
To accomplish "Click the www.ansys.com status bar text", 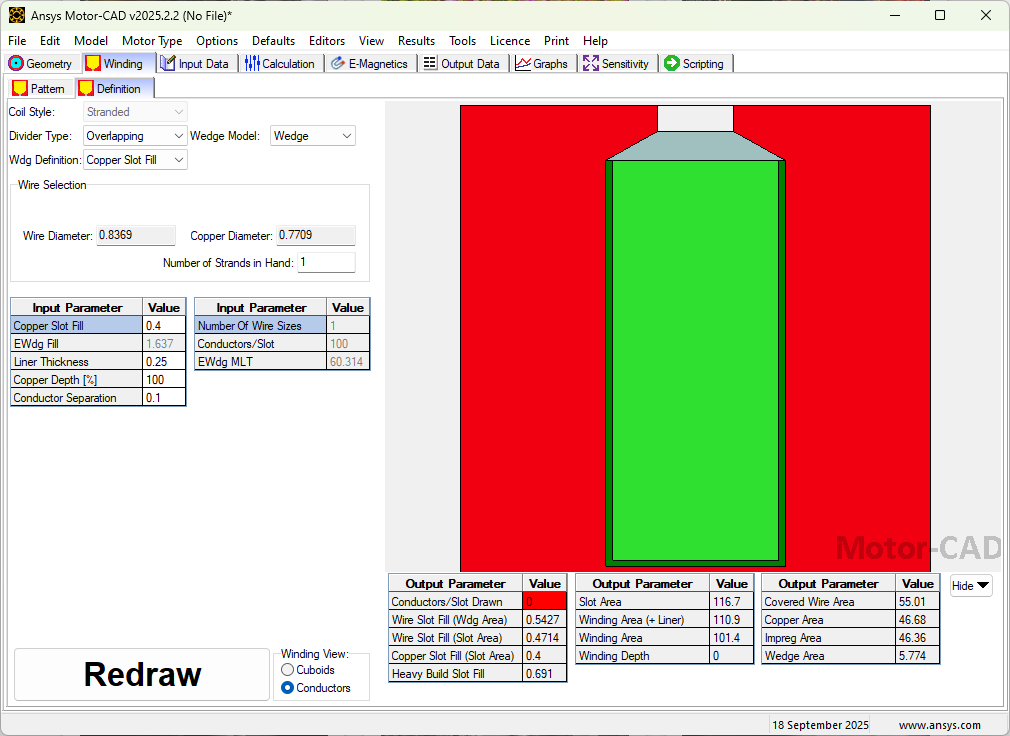I will [x=939, y=725].
